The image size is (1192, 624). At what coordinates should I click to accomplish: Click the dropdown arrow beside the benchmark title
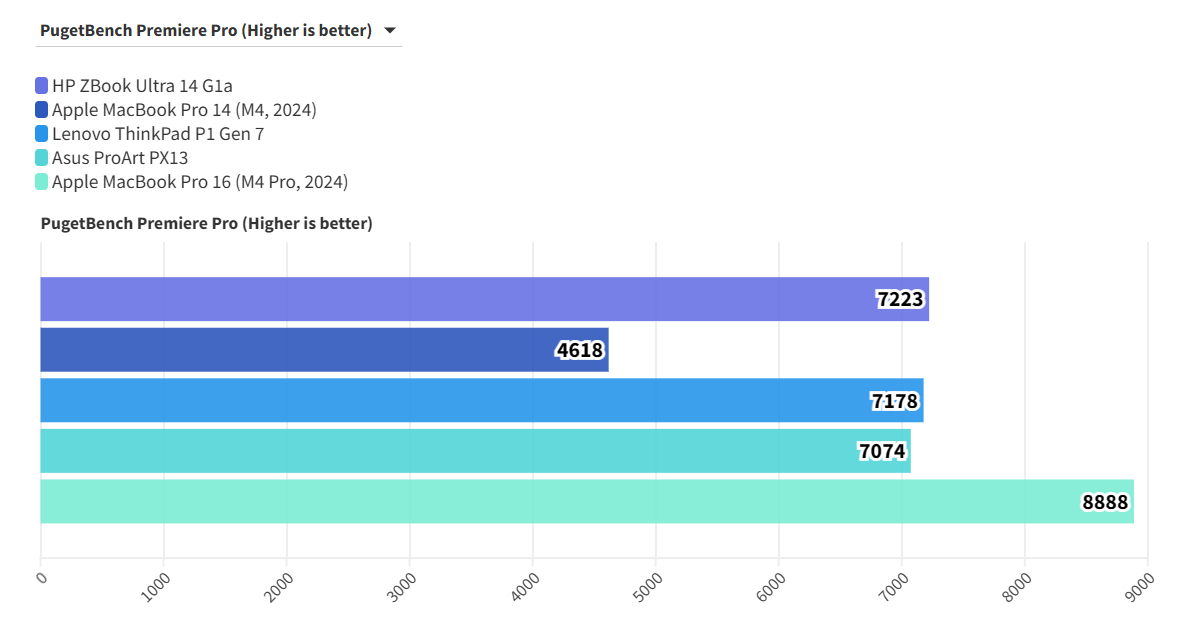pos(390,31)
